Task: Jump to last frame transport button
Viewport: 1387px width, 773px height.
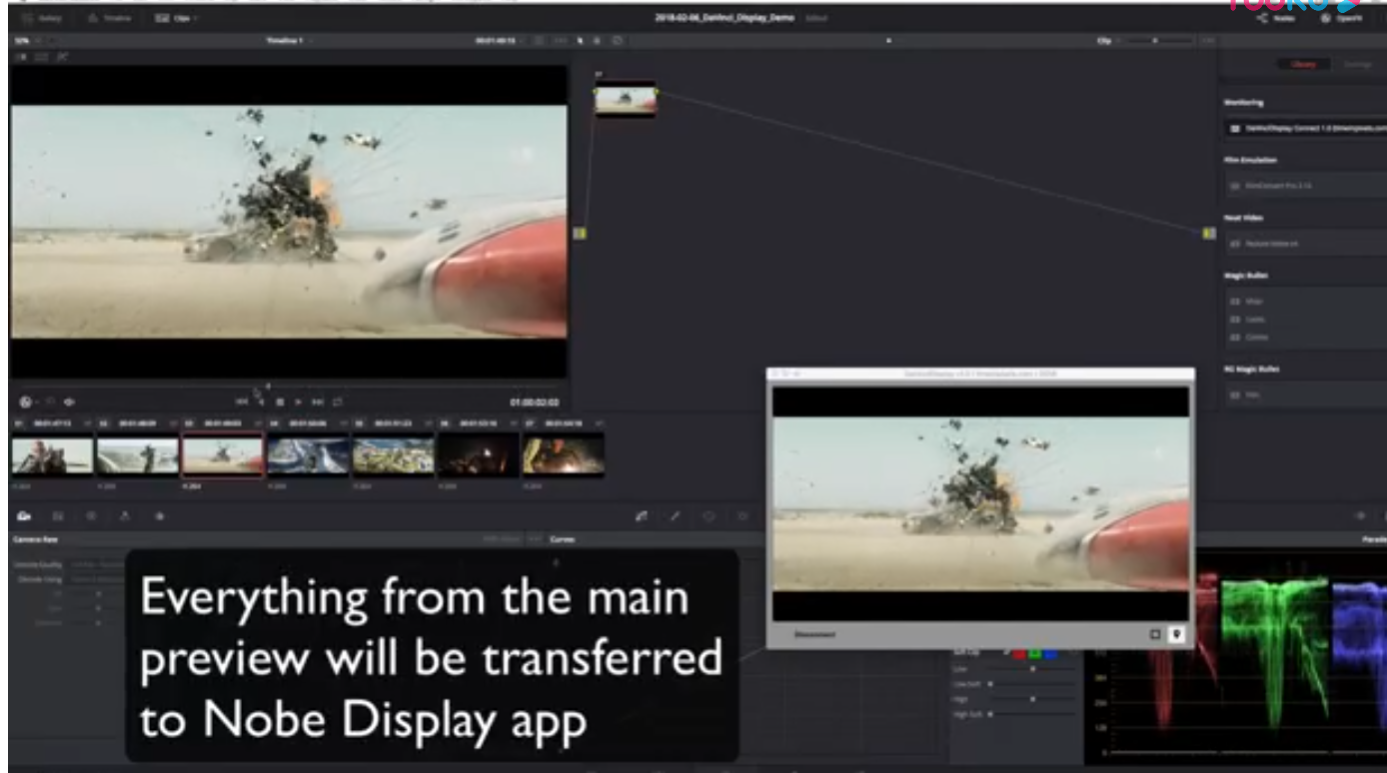Action: point(317,401)
